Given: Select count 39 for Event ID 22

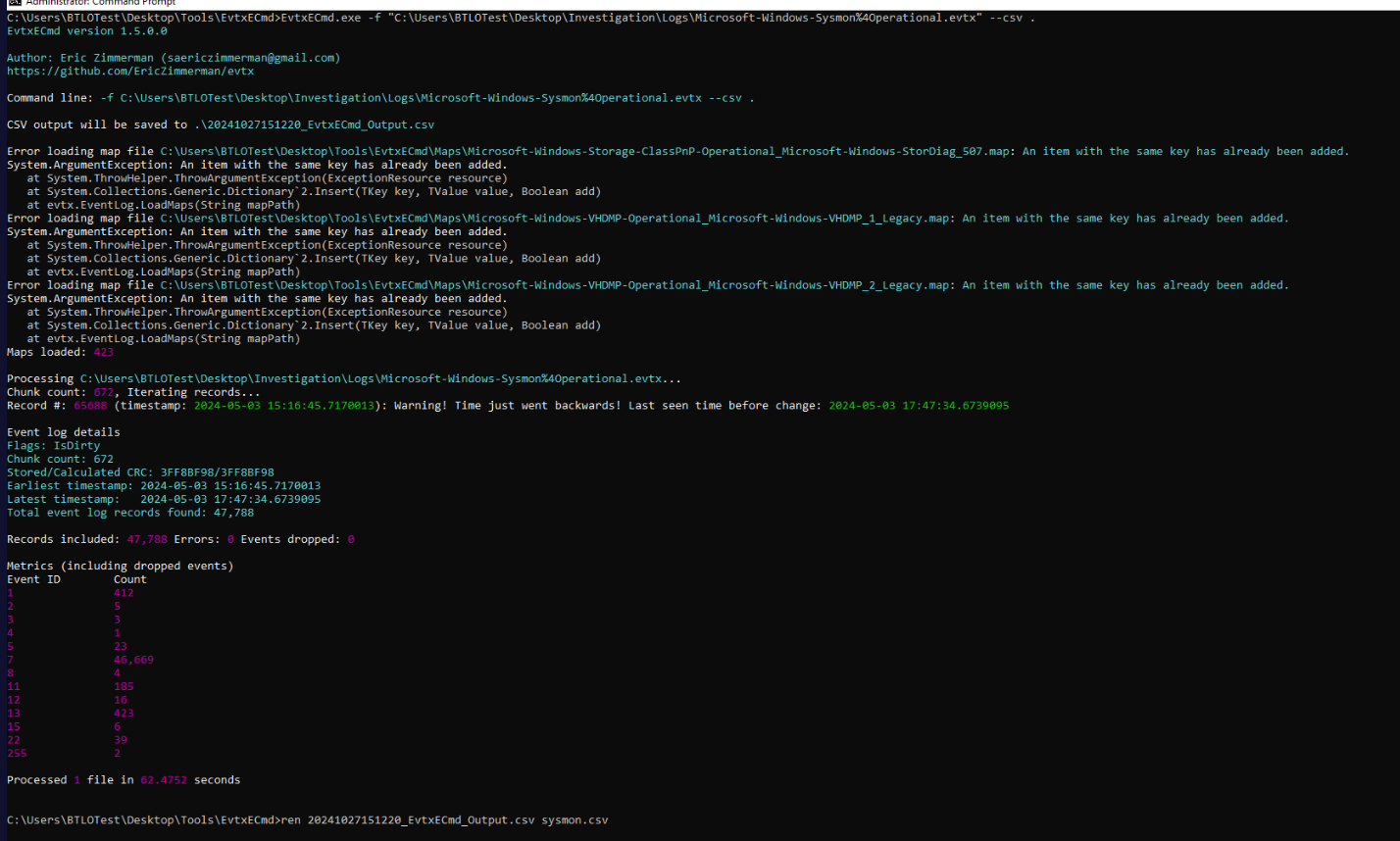Looking at the screenshot, I should [121, 739].
